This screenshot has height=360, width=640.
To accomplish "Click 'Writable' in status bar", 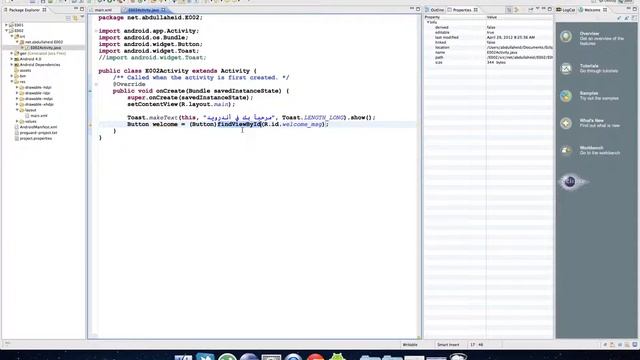I will tap(410, 345).
